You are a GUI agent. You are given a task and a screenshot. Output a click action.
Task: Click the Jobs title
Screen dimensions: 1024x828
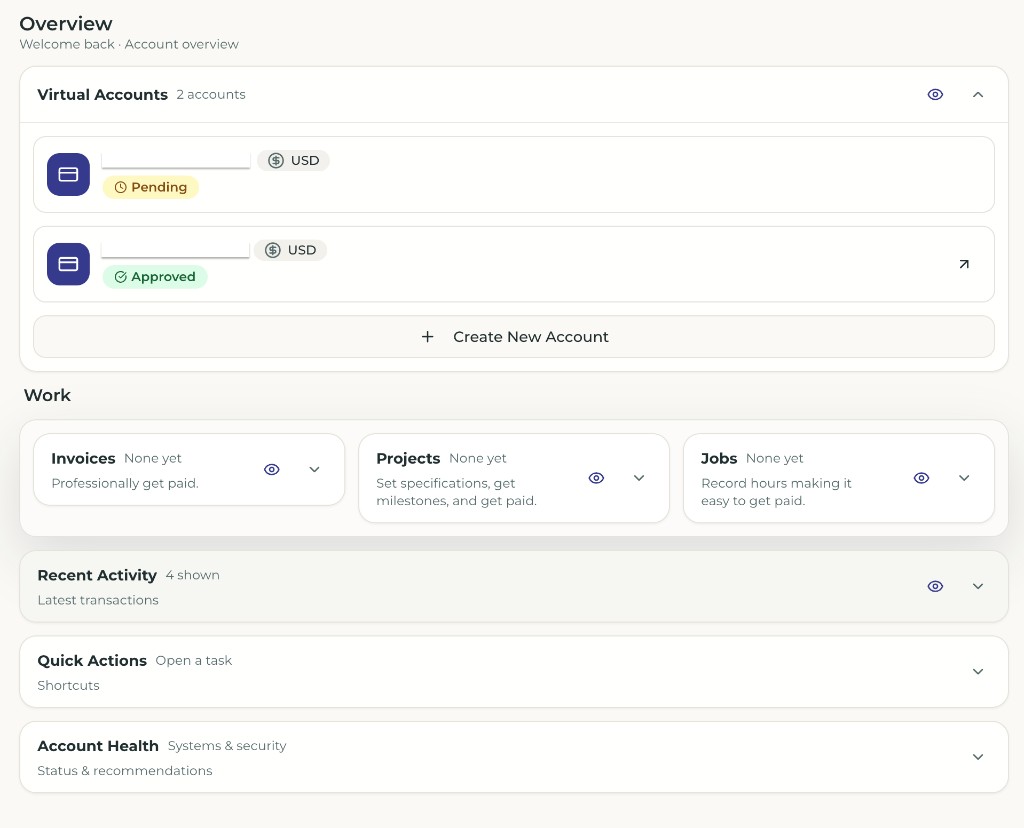(x=719, y=458)
